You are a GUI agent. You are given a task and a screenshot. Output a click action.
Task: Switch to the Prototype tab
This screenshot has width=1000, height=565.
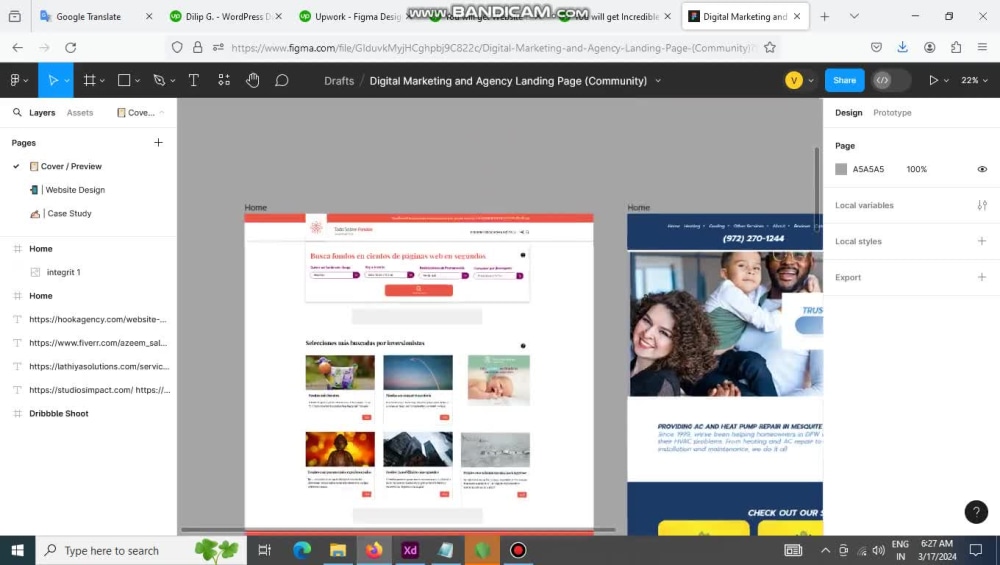point(892,112)
